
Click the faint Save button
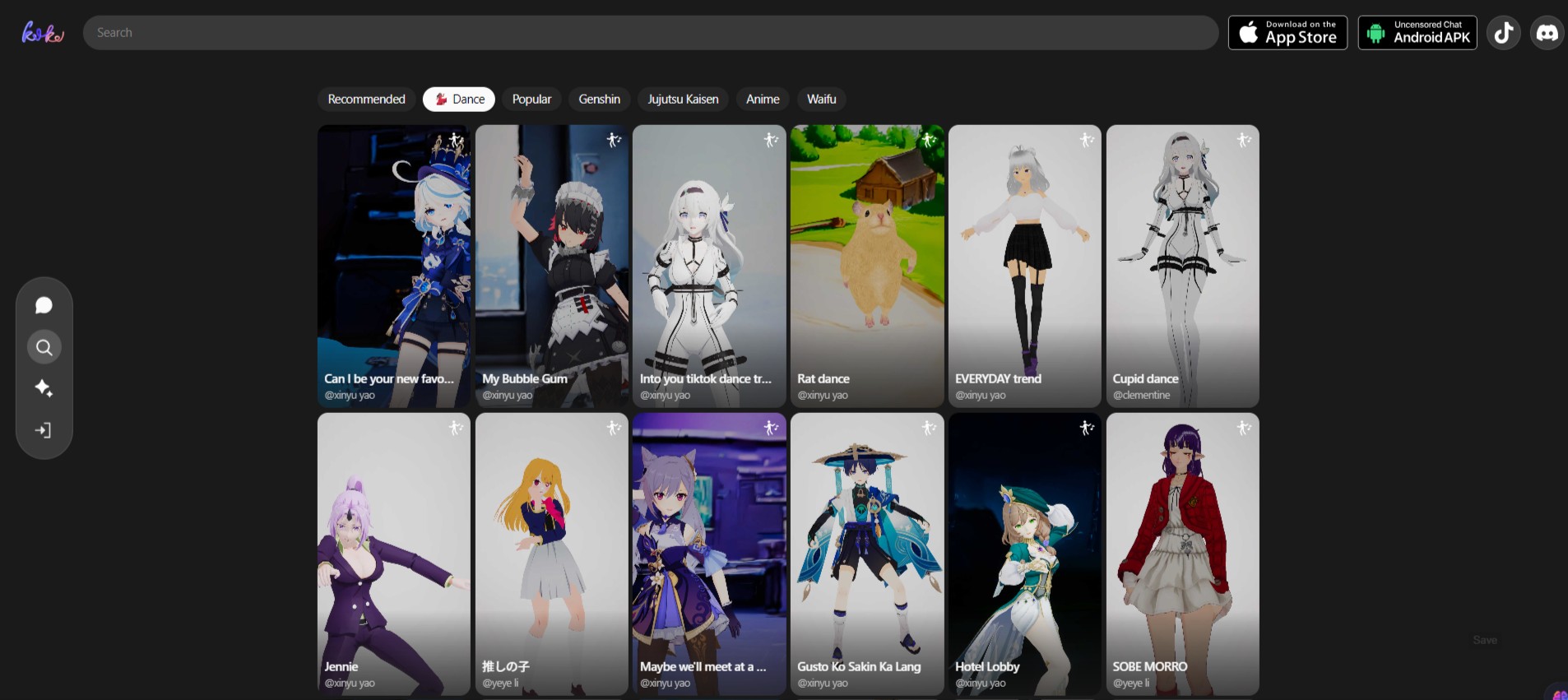pyautogui.click(x=1485, y=640)
